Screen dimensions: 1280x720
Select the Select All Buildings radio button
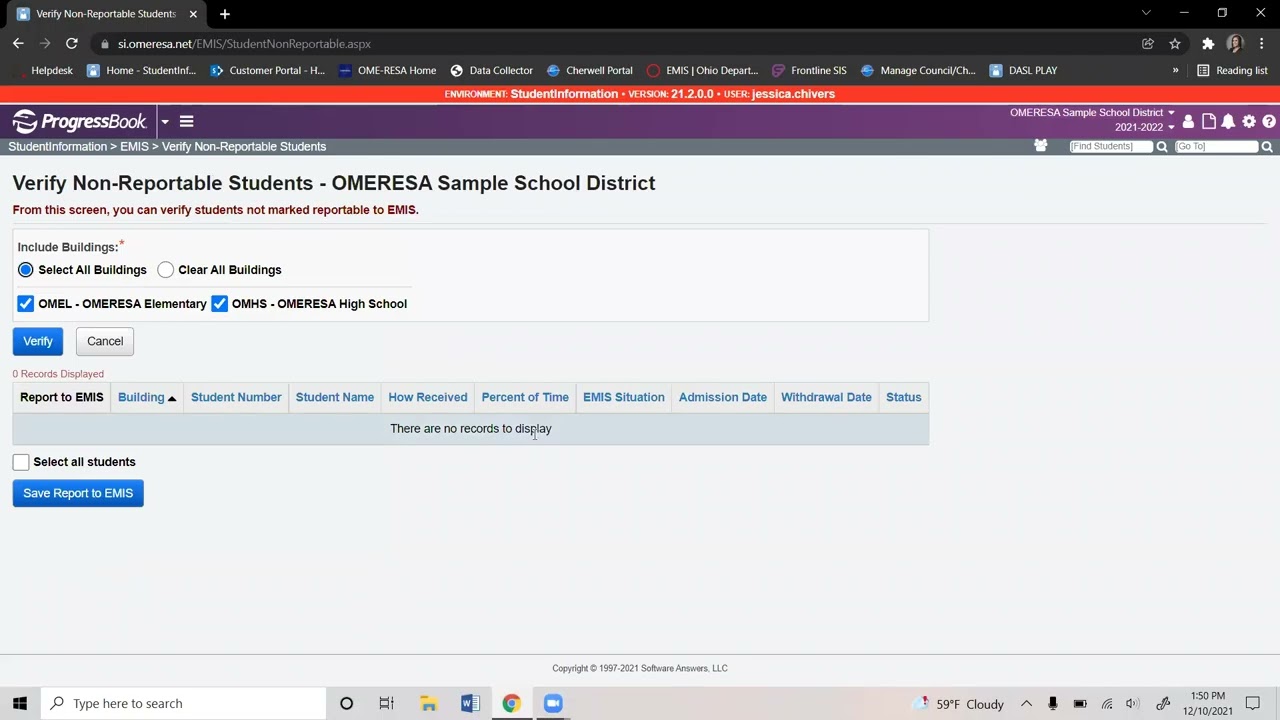26,270
